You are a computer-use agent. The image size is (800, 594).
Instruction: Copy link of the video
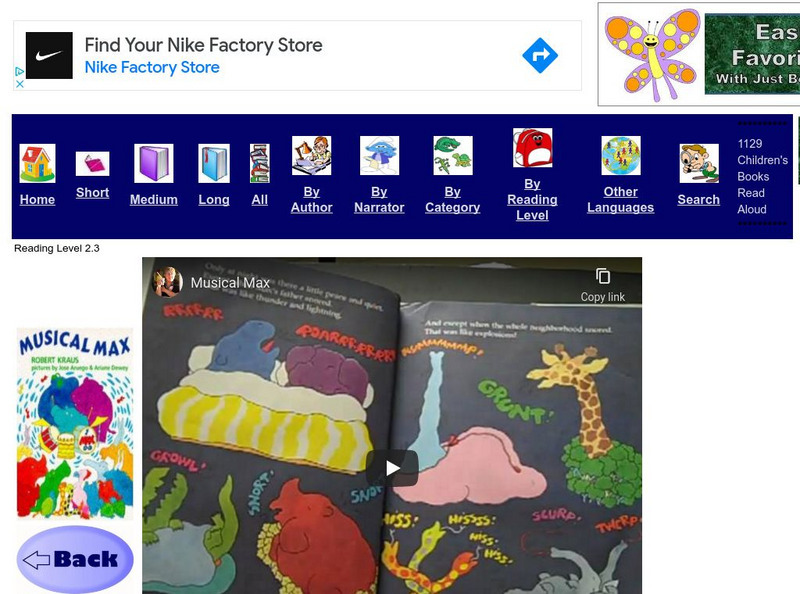[603, 285]
